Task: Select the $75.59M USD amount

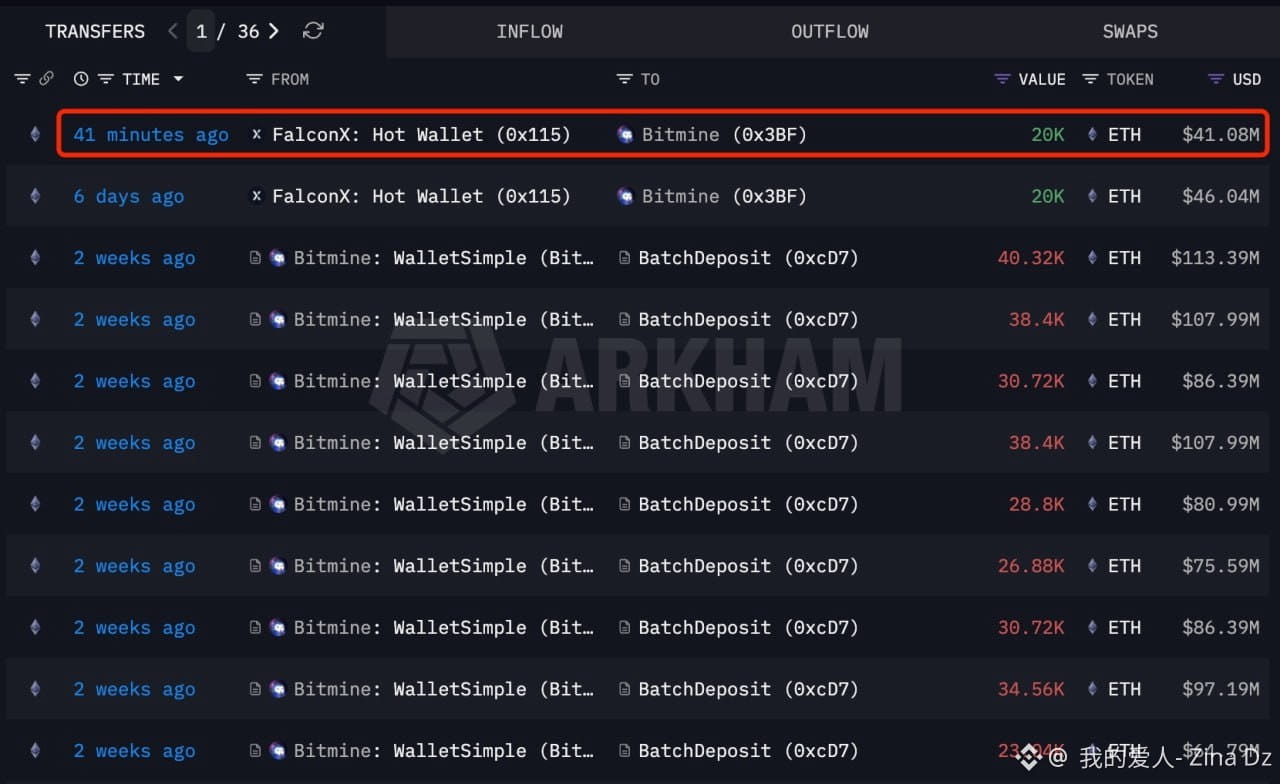Action: (x=1221, y=566)
